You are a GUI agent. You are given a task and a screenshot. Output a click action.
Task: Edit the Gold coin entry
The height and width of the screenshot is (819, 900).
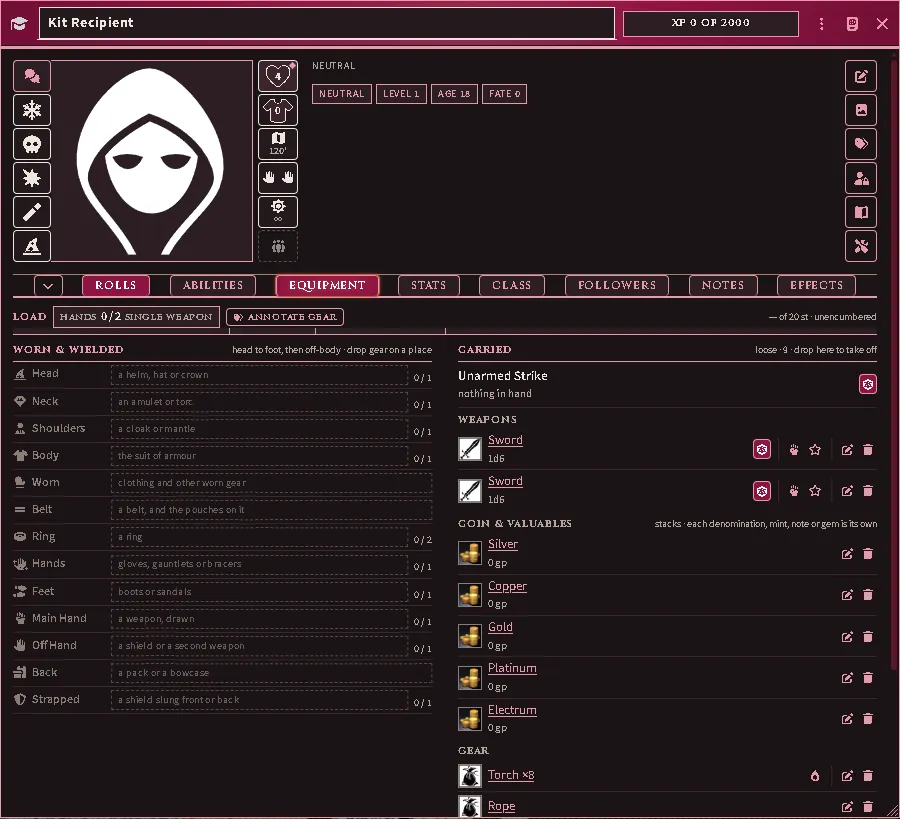[847, 636]
